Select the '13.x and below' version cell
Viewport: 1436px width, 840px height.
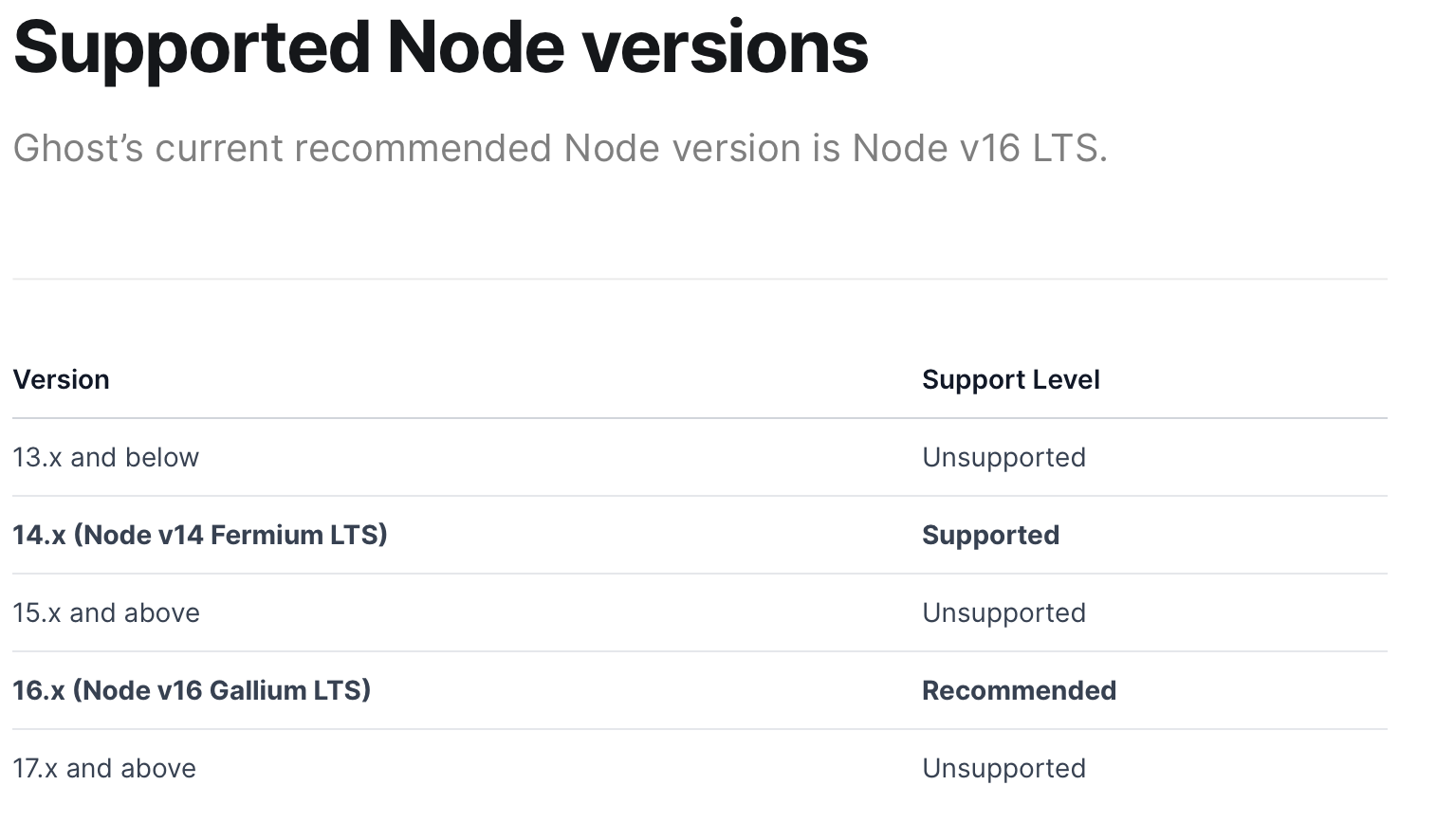(x=106, y=457)
